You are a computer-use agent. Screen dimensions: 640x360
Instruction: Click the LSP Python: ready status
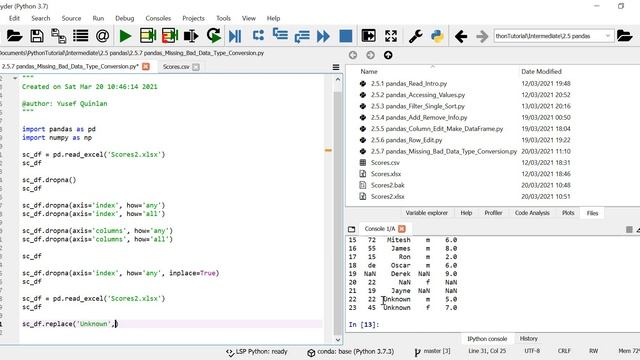coord(257,352)
